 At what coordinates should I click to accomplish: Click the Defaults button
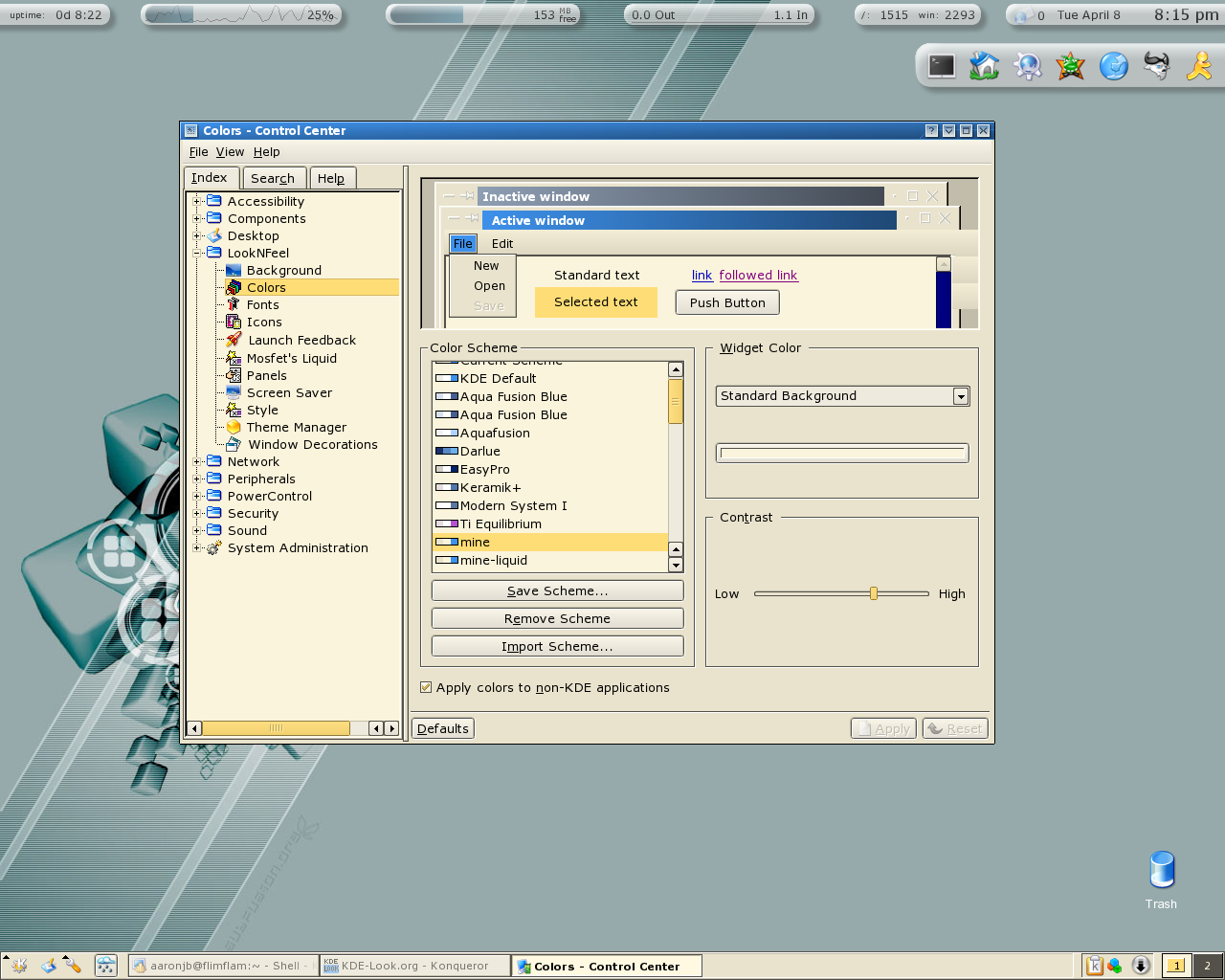[443, 728]
